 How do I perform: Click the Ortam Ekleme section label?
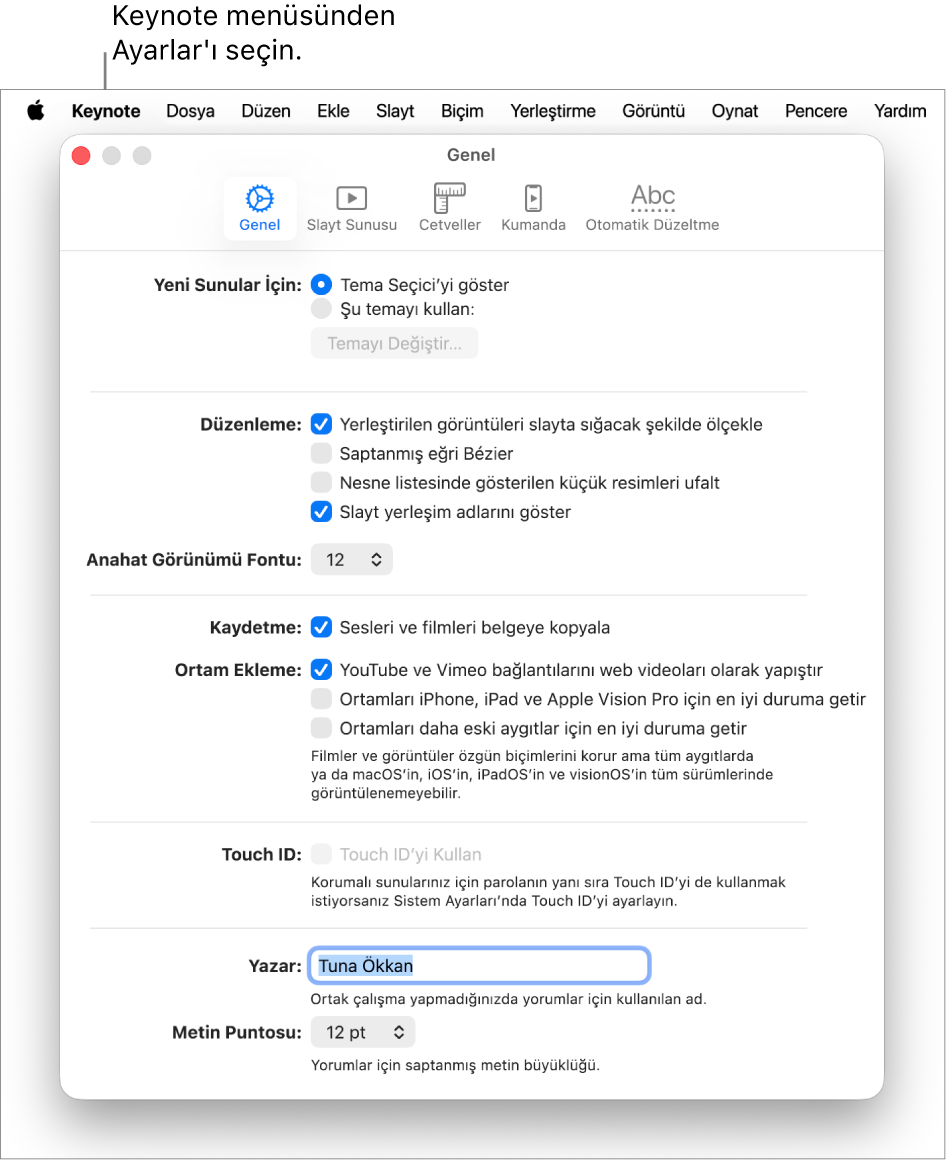pos(238,670)
